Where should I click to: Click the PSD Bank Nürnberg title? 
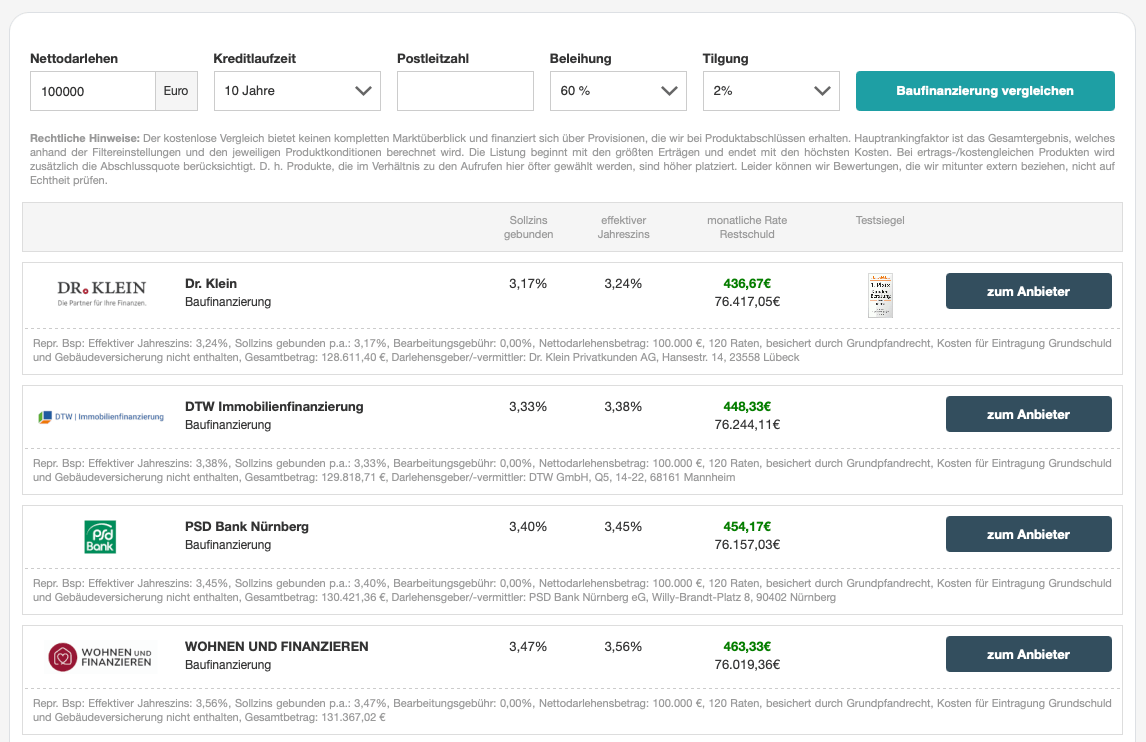pos(247,527)
